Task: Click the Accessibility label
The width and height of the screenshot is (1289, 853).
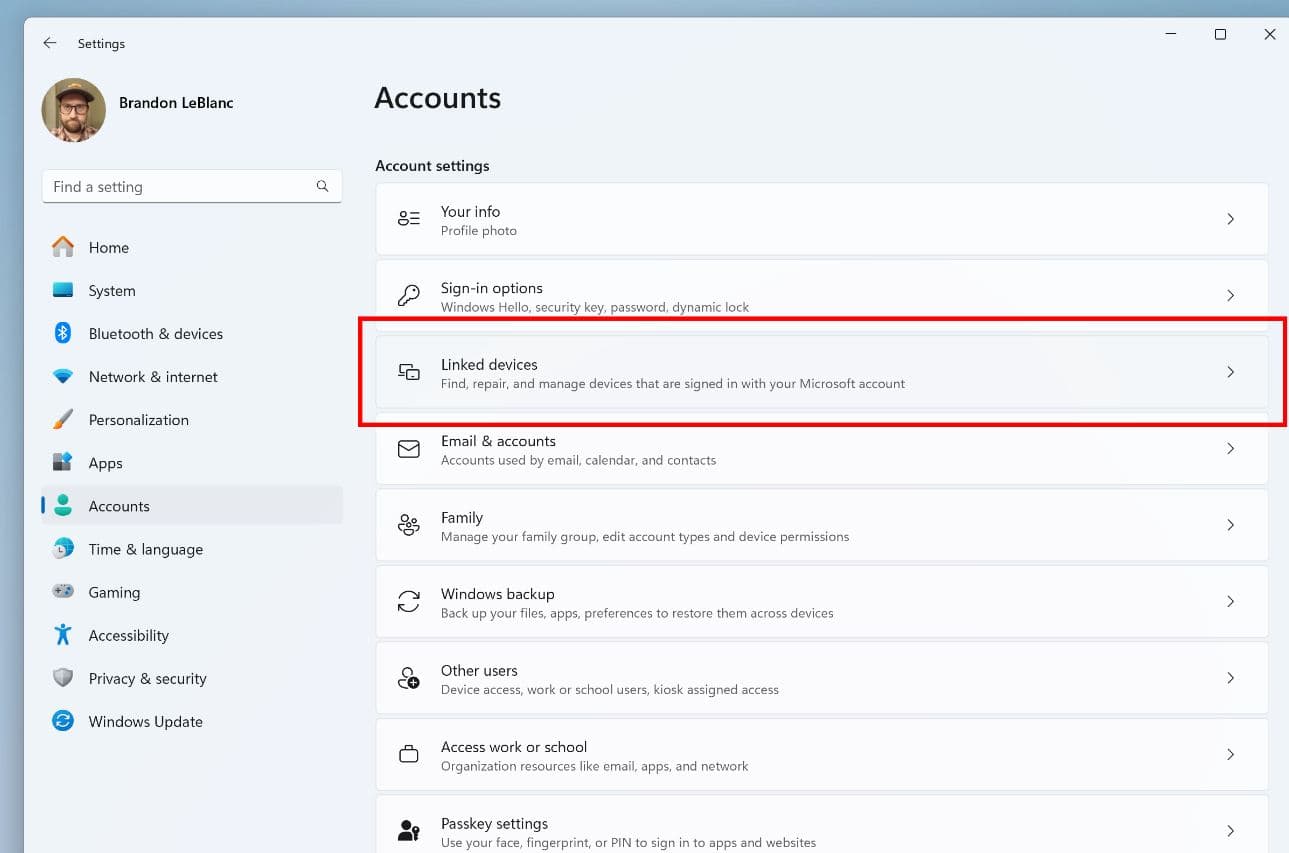Action: (x=129, y=635)
